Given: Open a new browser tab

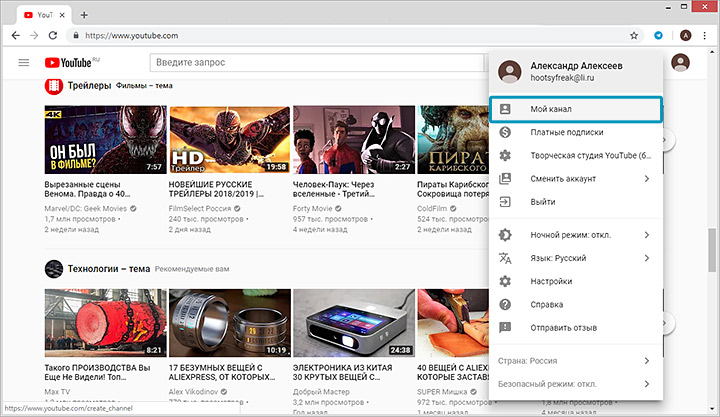Looking at the screenshot, I should pos(84,15).
